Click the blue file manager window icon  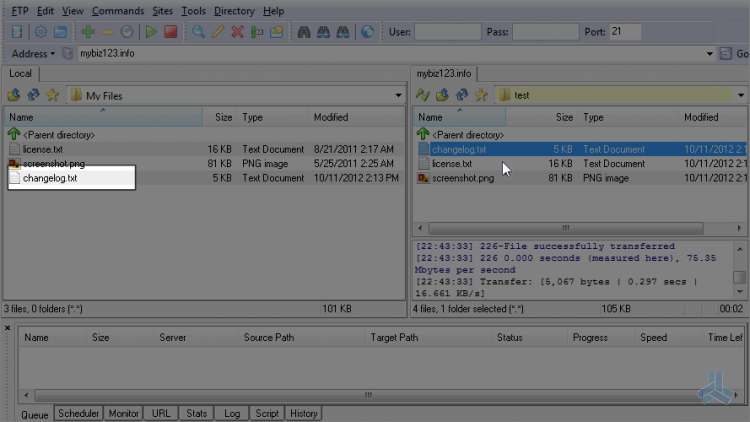point(60,32)
